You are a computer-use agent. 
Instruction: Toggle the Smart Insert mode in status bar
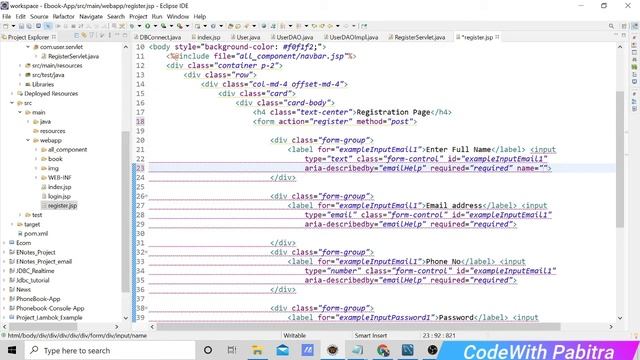pyautogui.click(x=371, y=335)
